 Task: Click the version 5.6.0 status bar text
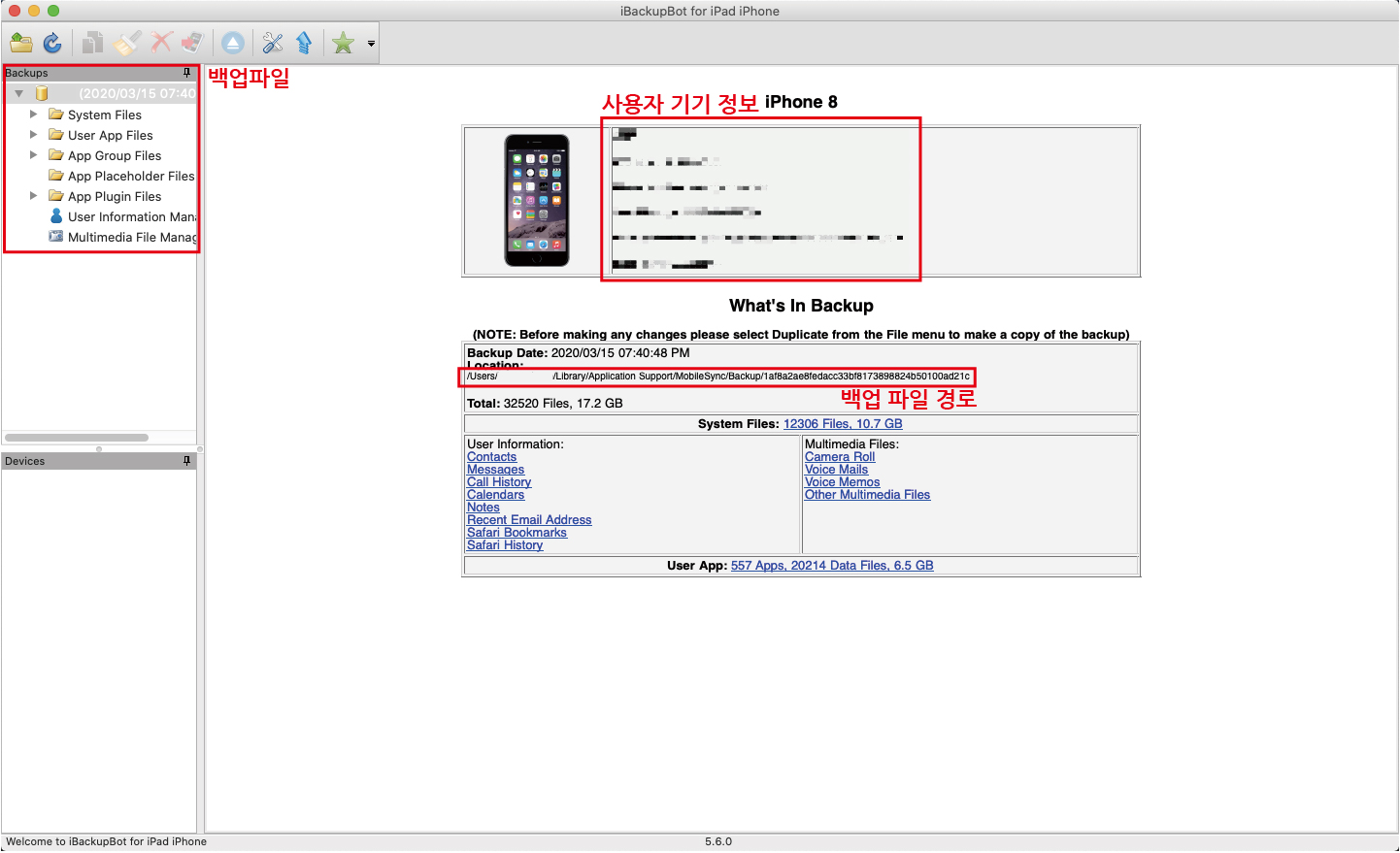click(x=718, y=842)
